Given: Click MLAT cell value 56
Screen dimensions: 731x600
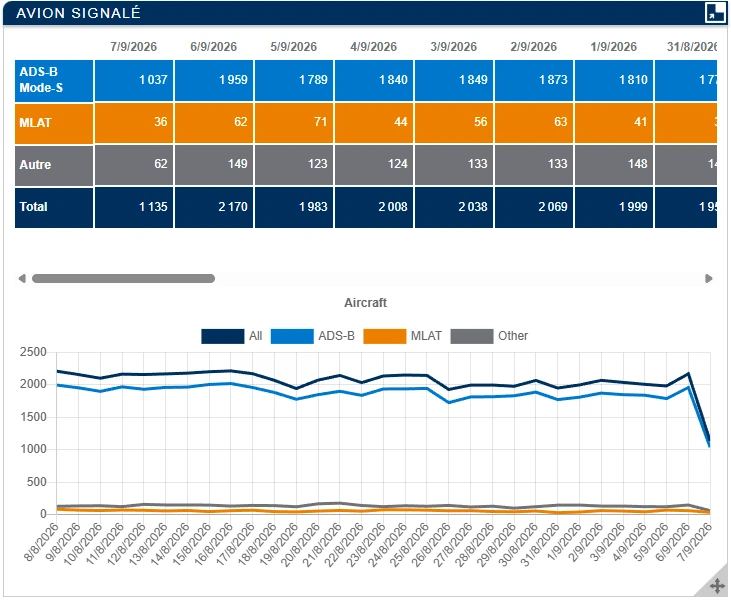Looking at the screenshot, I should [454, 123].
